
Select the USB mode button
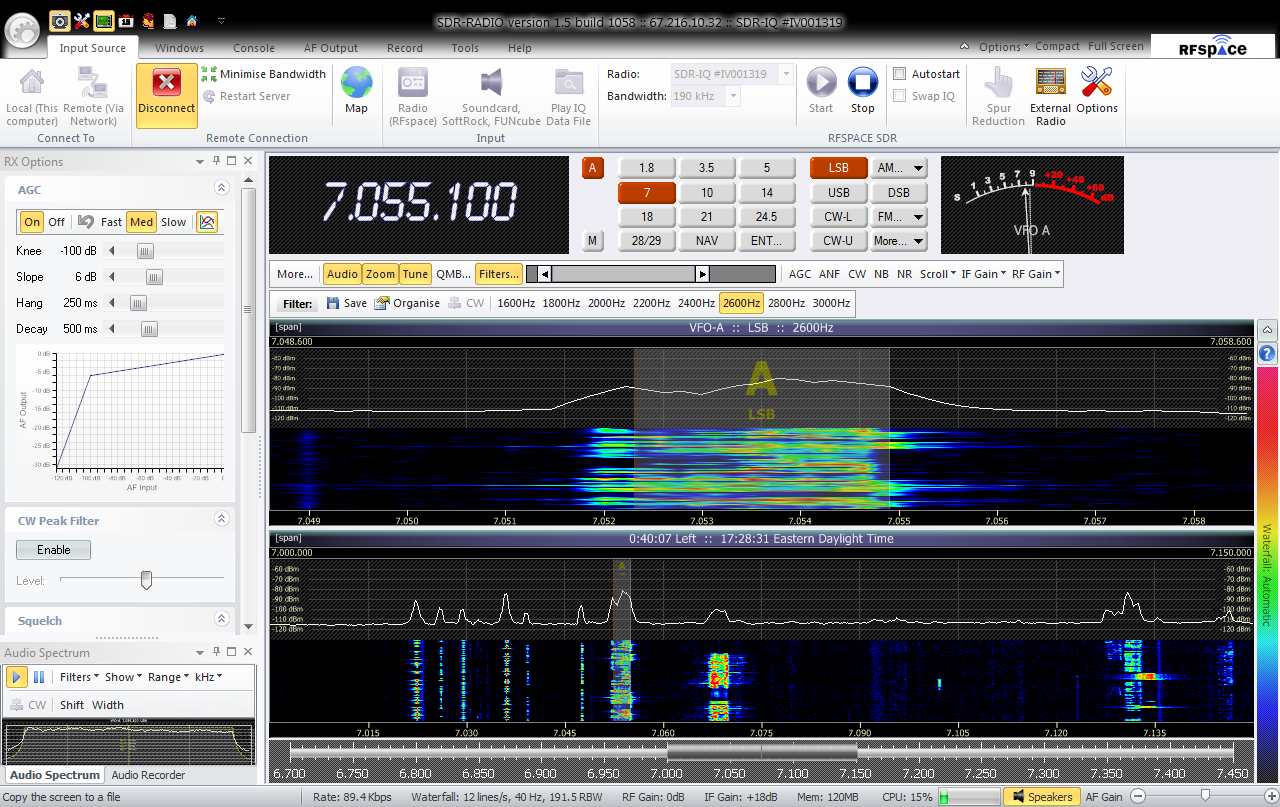(838, 192)
